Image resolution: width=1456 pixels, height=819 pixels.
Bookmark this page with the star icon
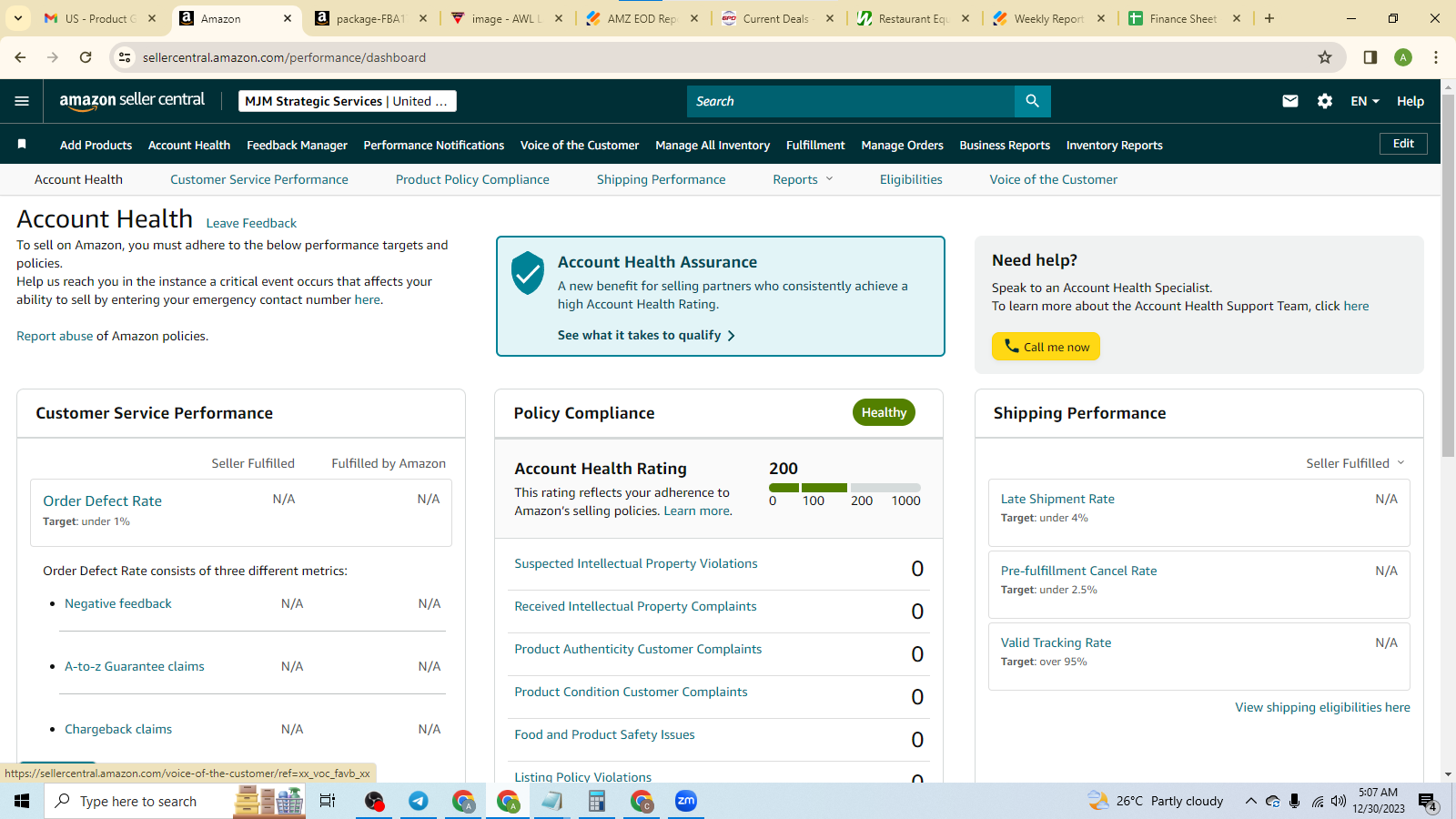pos(1325,57)
